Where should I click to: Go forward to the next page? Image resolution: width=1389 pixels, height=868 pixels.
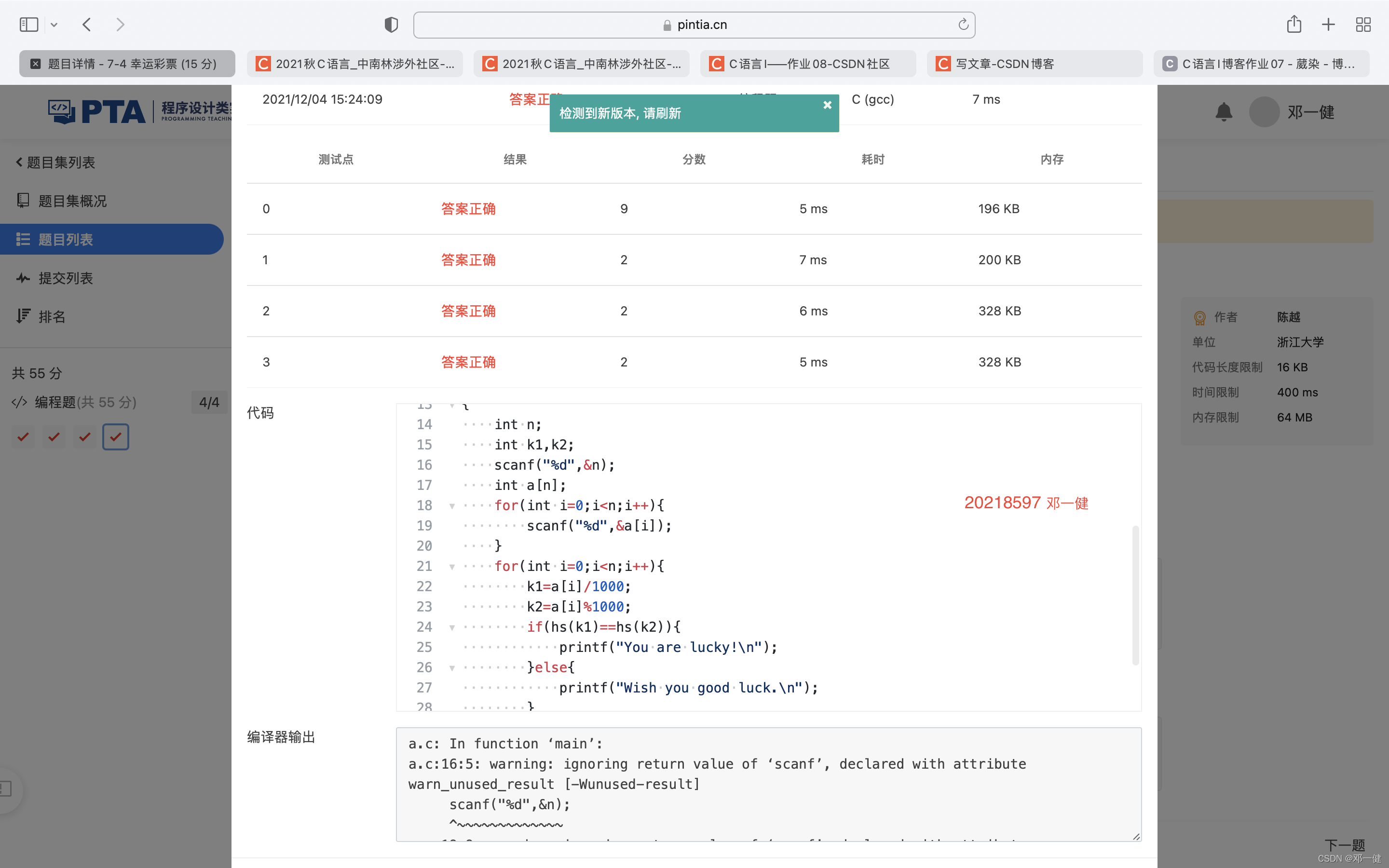120,25
